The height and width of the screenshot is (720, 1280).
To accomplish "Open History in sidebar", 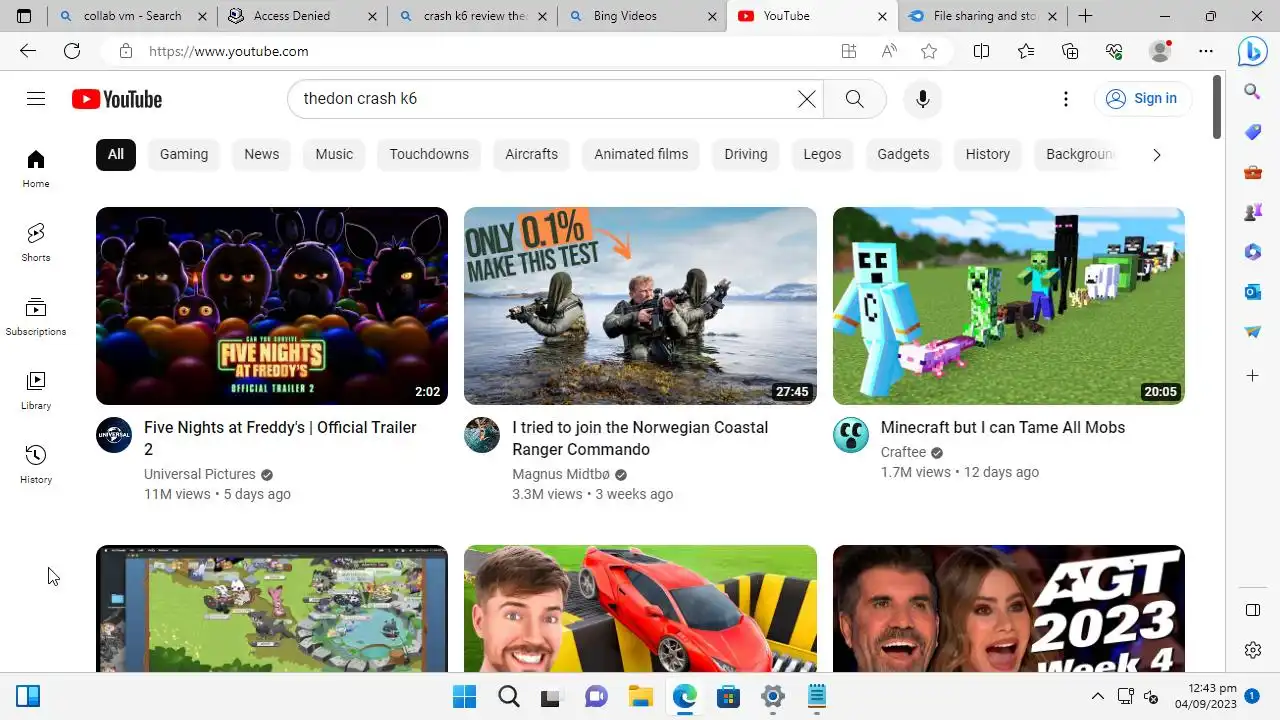I will [36, 465].
